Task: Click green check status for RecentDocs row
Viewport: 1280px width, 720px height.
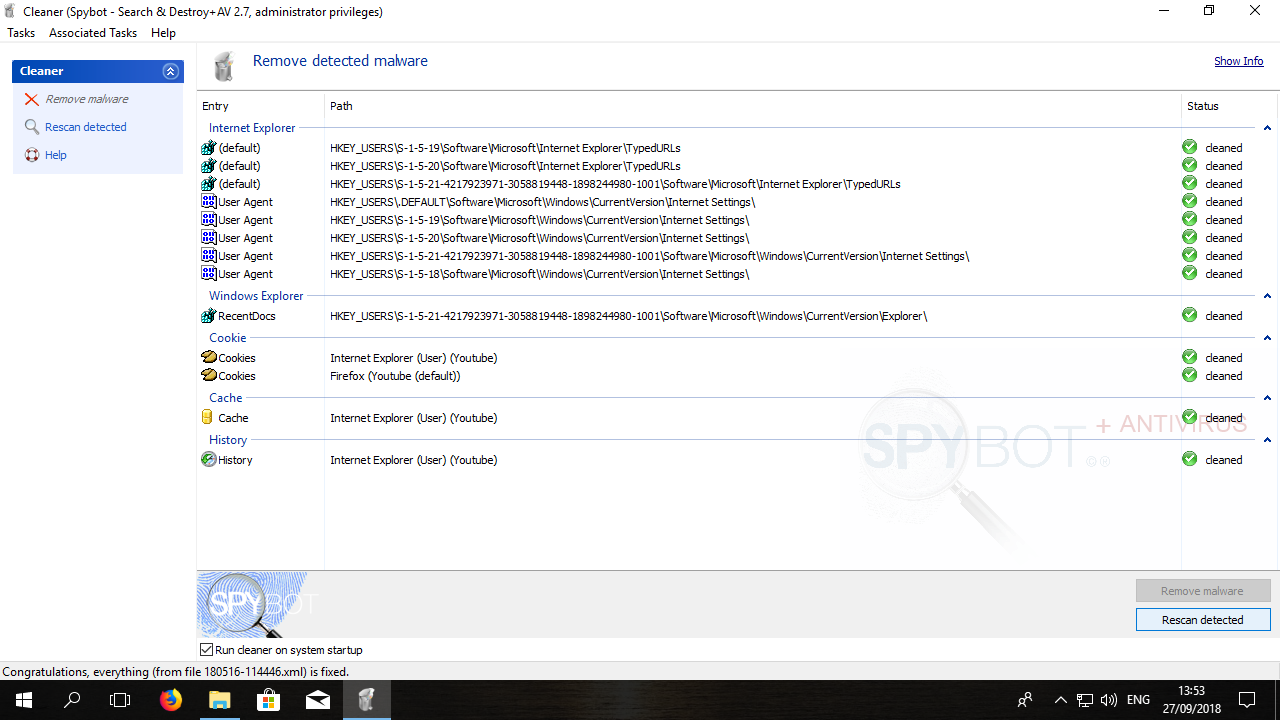Action: pyautogui.click(x=1190, y=315)
